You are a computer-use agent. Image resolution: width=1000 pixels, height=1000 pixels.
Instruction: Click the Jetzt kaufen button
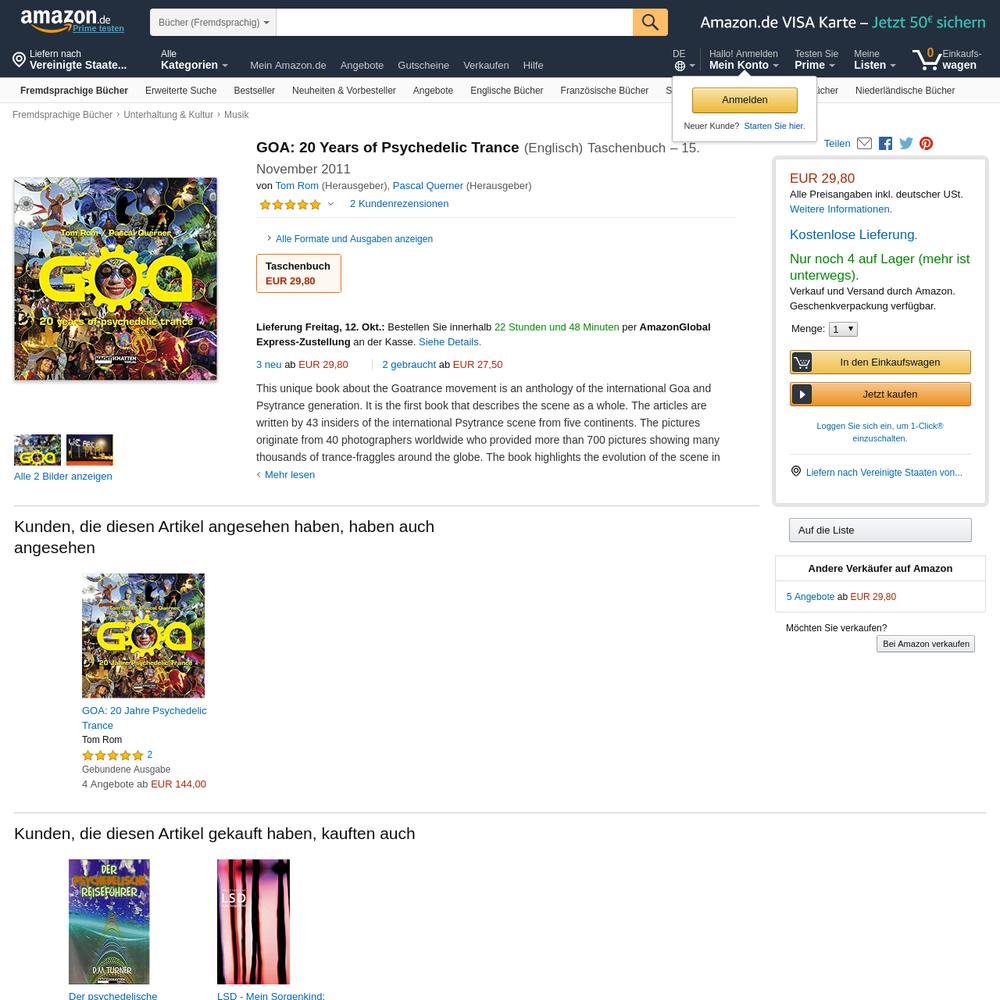[x=880, y=394]
